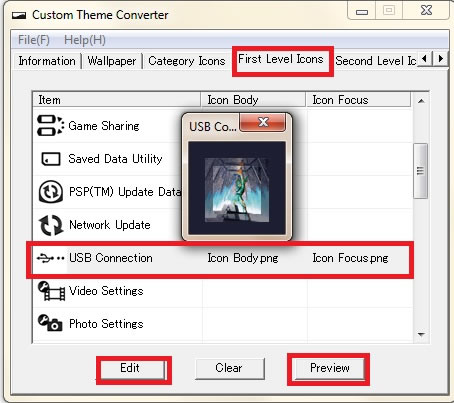Open the File(F) menu

pos(34,40)
